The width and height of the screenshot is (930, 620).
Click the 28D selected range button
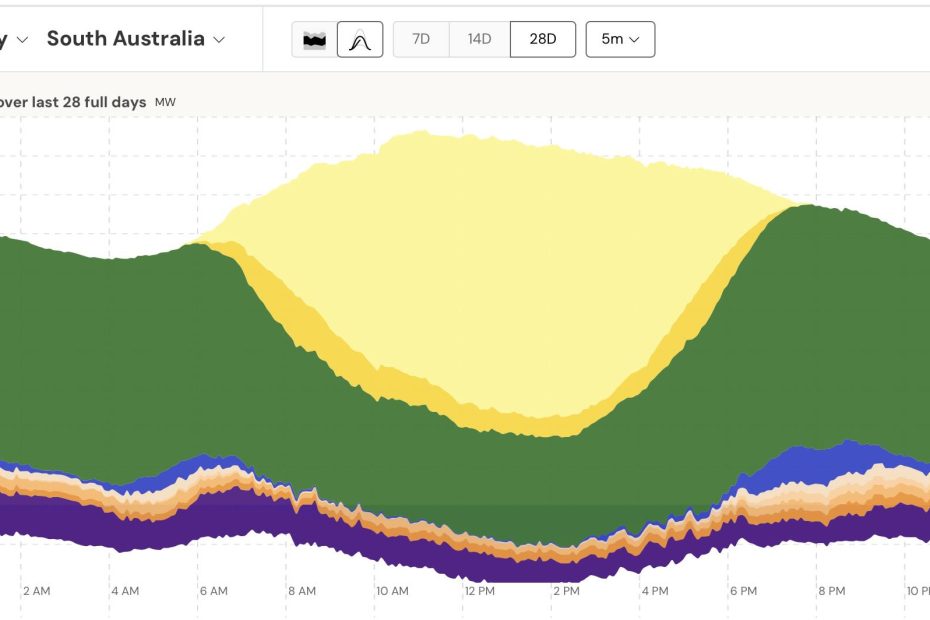coord(542,38)
